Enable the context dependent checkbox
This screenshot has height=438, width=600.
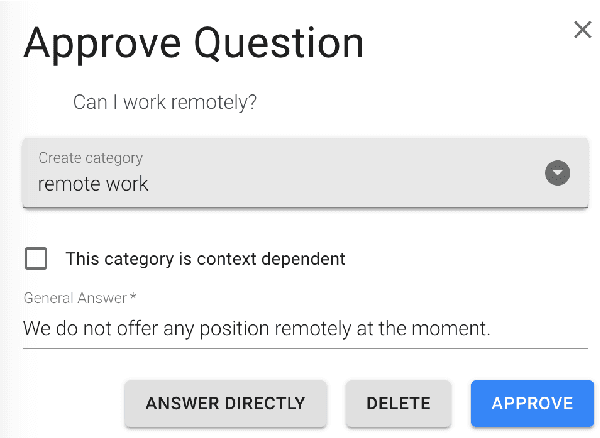click(36, 259)
